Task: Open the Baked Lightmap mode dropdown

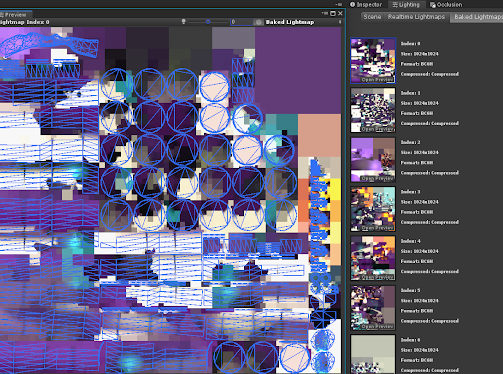Action: coord(303,22)
